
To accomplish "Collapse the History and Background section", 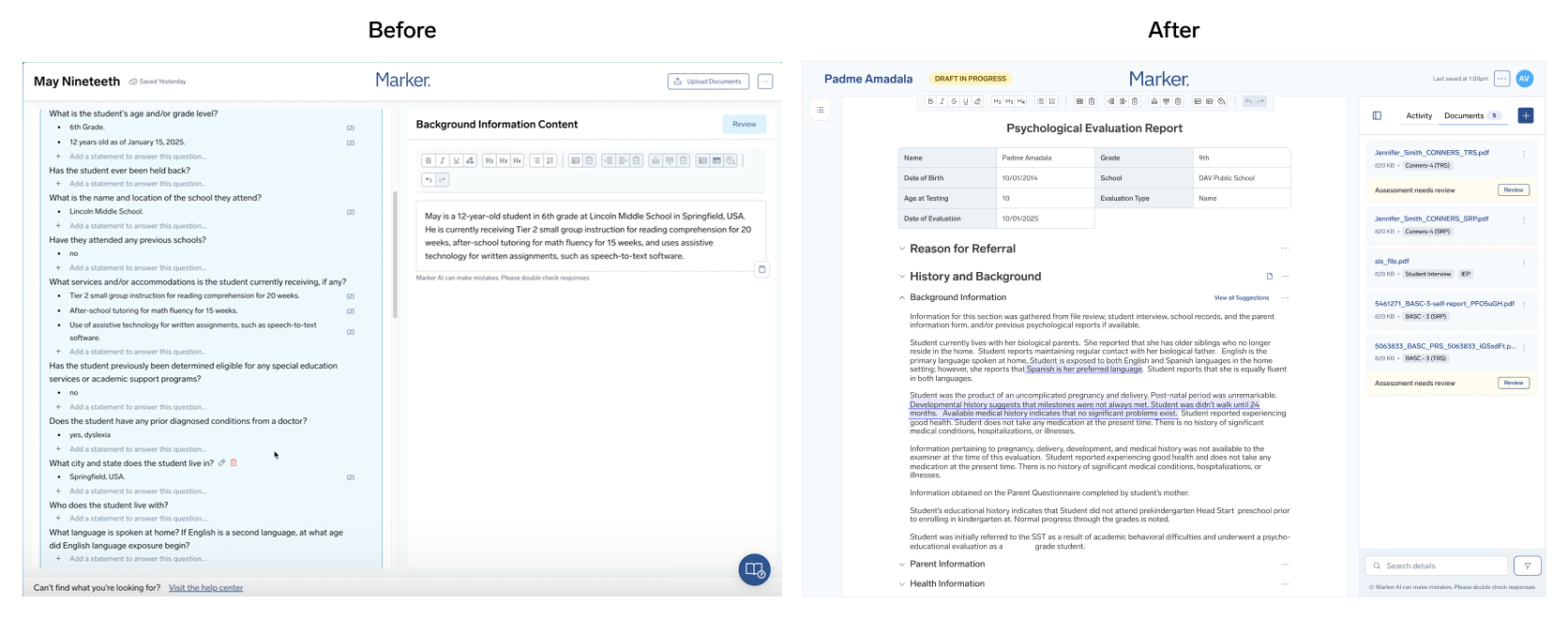I will (x=902, y=277).
